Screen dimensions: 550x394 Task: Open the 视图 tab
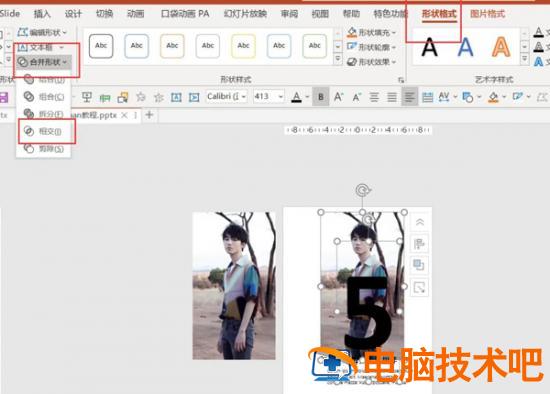click(x=320, y=14)
